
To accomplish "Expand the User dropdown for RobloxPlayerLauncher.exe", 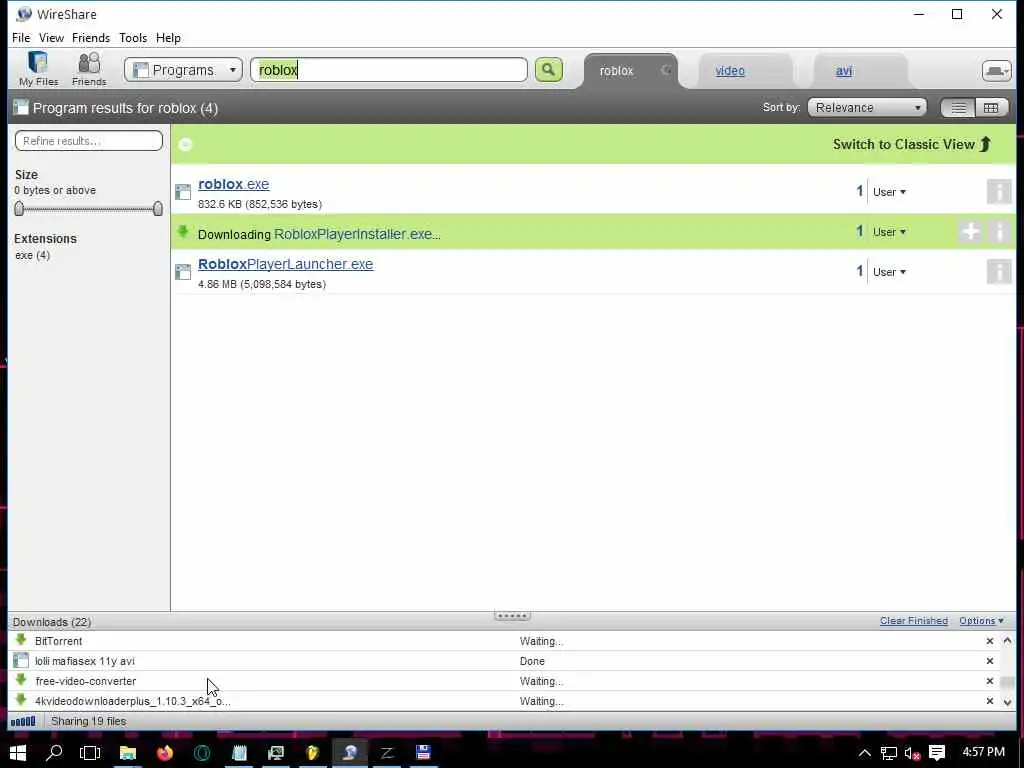I will (889, 272).
